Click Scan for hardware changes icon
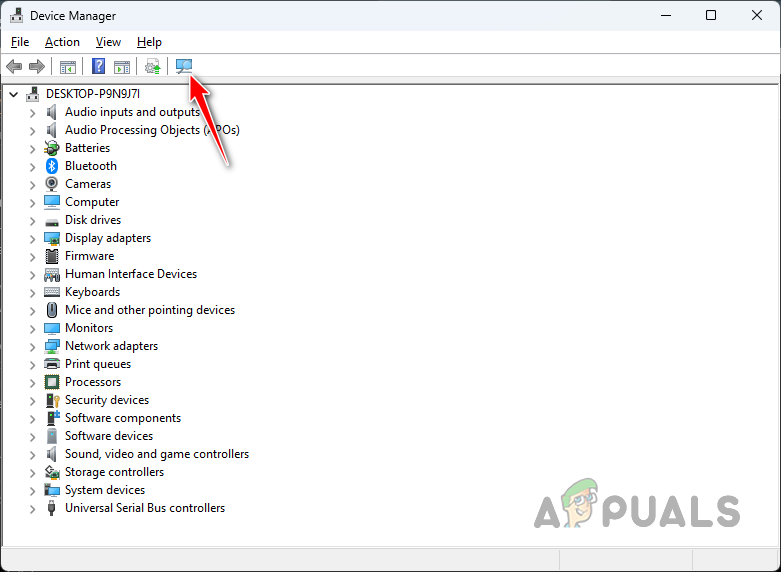Image resolution: width=781 pixels, height=572 pixels. coord(184,66)
